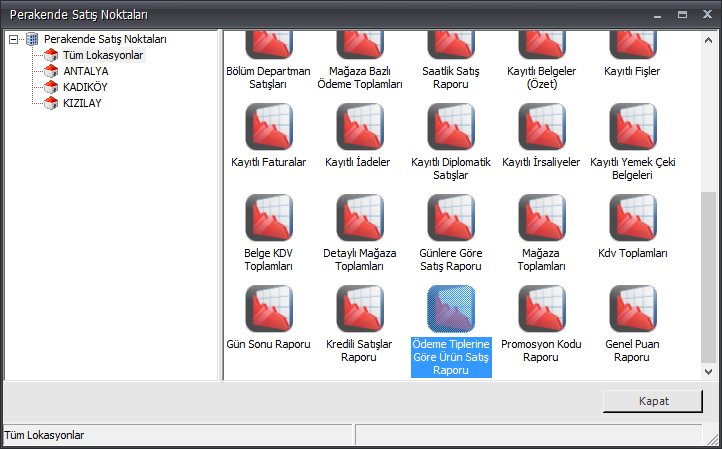Open the Kayıtlı İrsaliyeler report icon
The height and width of the screenshot is (449, 722).
pyautogui.click(x=542, y=127)
